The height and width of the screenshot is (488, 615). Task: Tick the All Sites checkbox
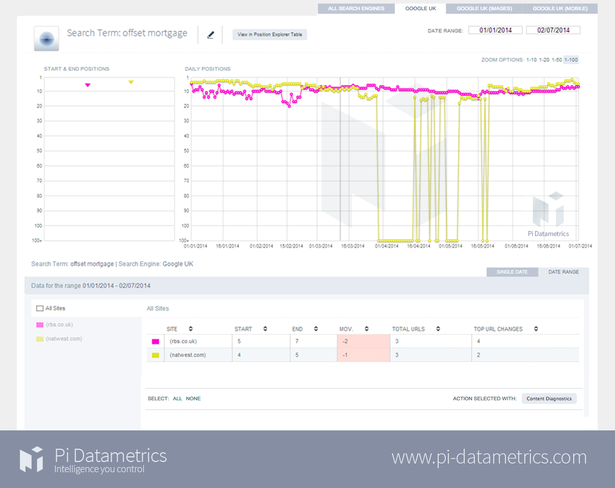(x=39, y=309)
